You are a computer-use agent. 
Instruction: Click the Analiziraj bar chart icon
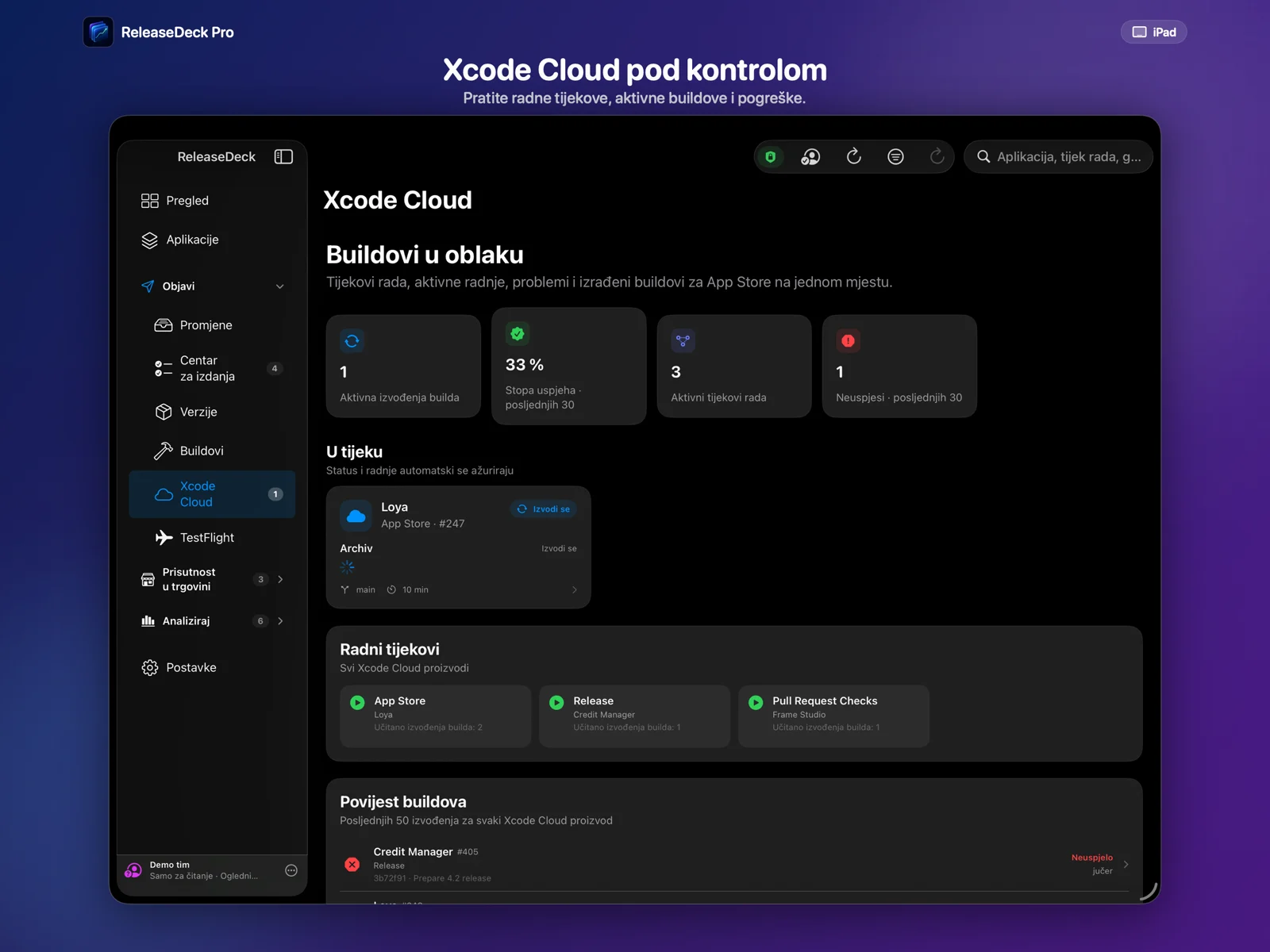click(148, 621)
